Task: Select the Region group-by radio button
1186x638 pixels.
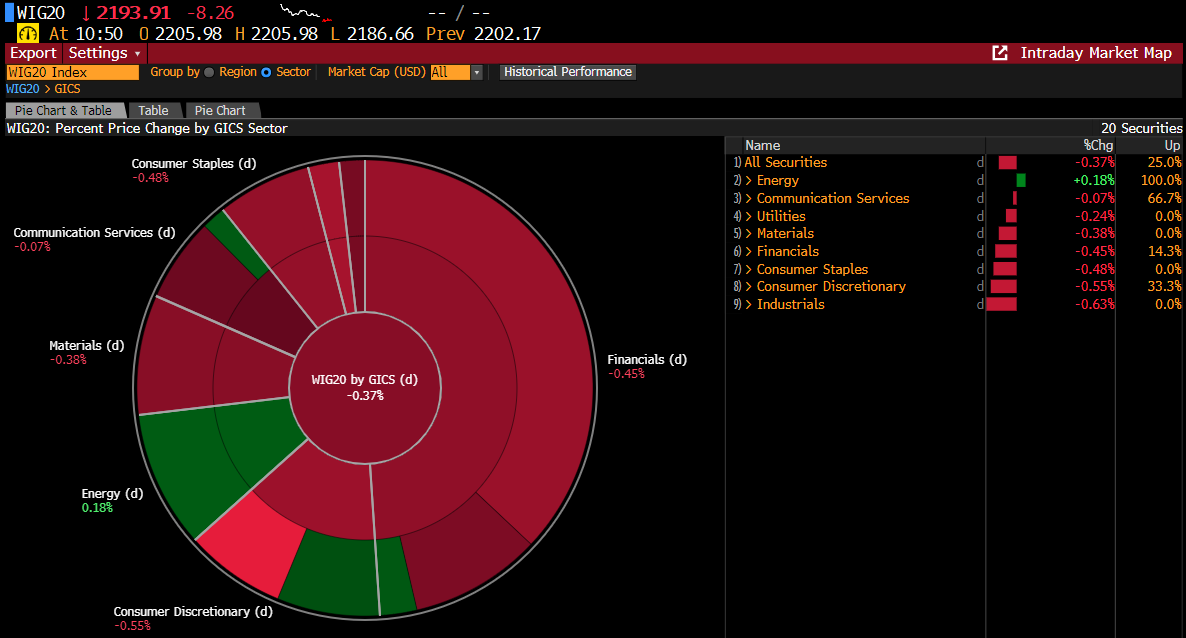Action: coord(210,72)
